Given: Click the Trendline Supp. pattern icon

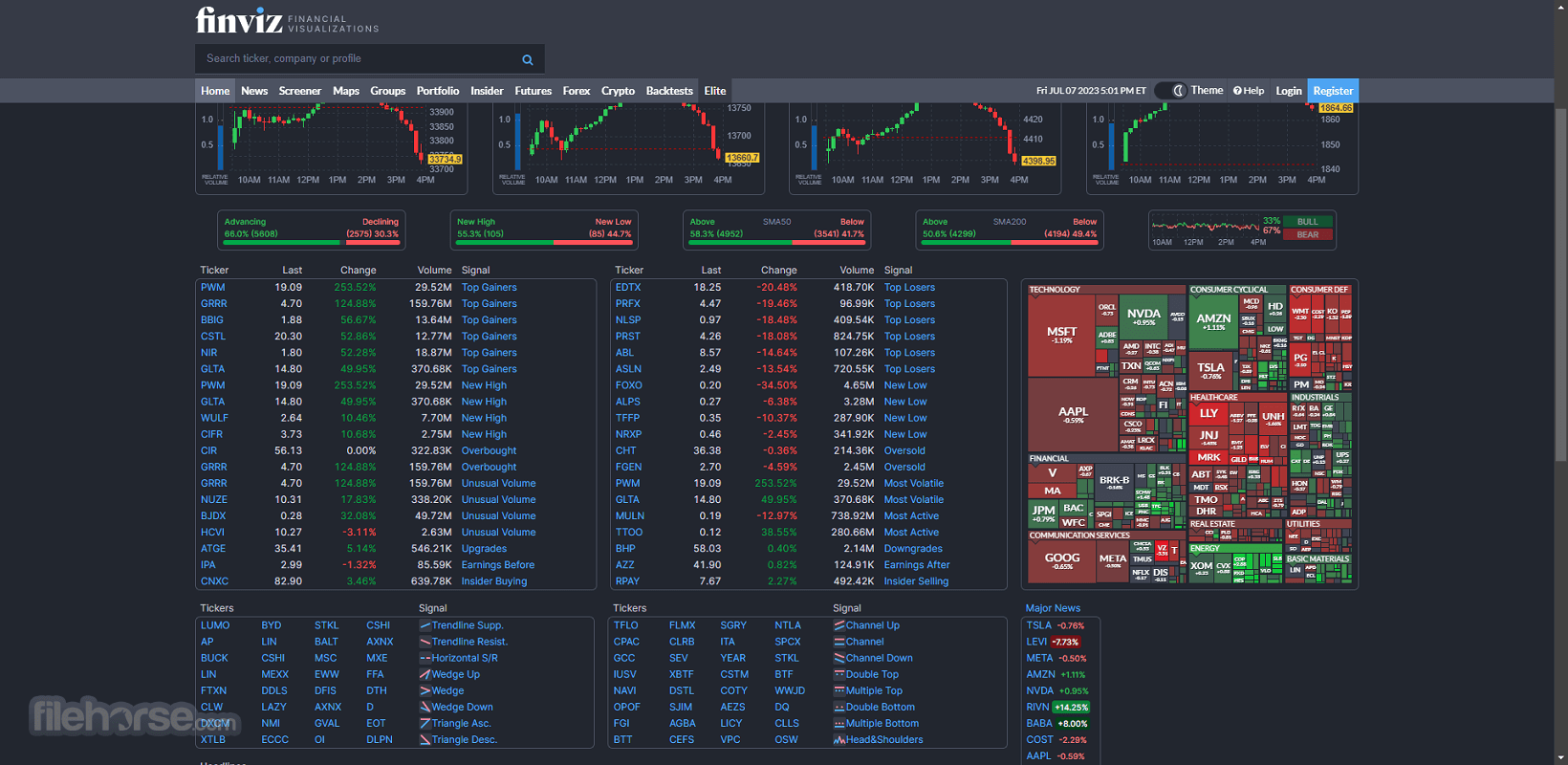Looking at the screenshot, I should (425, 625).
